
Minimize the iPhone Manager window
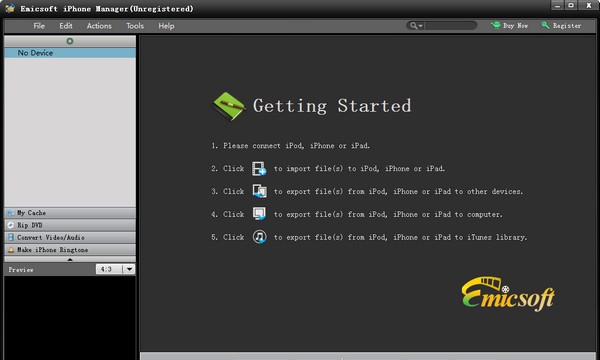(x=557, y=5)
